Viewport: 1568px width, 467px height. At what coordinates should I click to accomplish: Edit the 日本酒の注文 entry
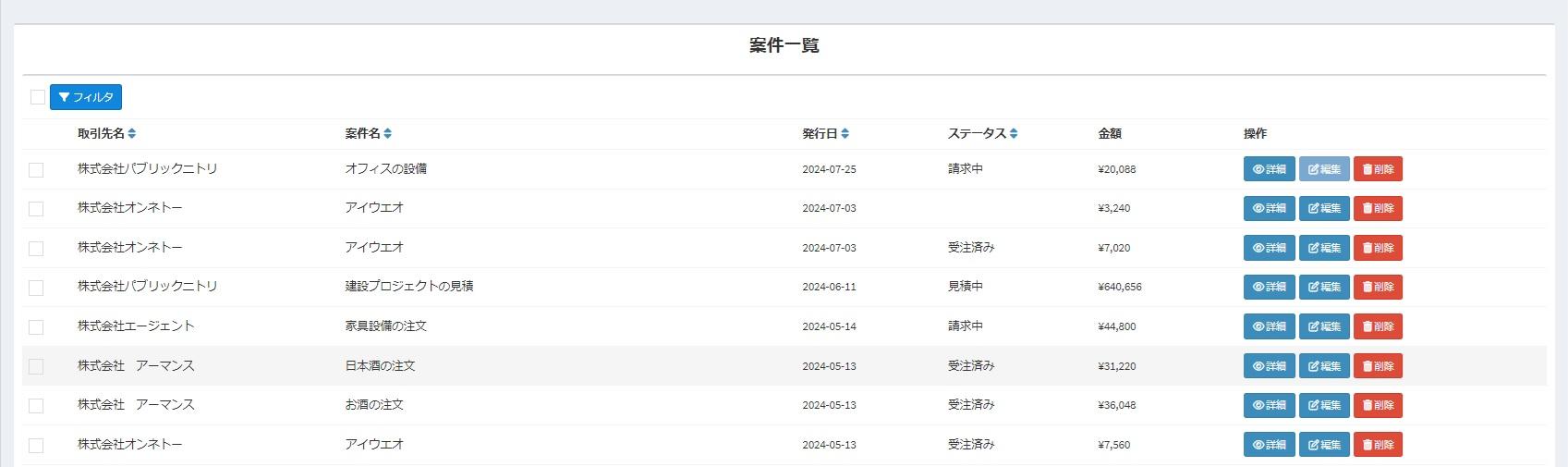tap(1324, 366)
